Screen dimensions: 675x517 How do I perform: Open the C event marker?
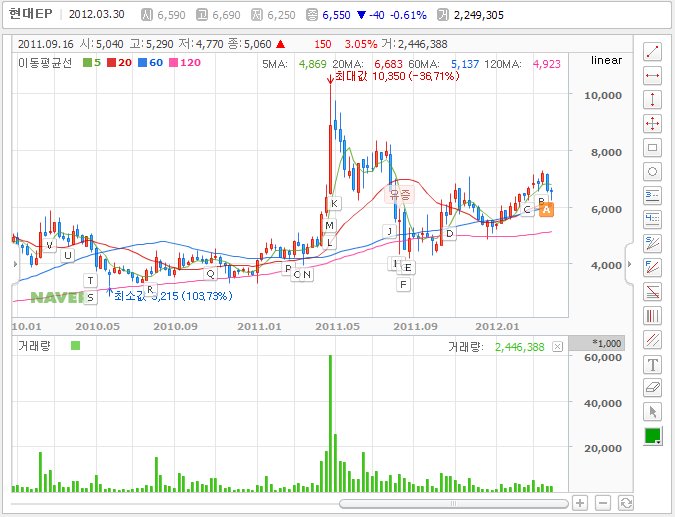[527, 210]
